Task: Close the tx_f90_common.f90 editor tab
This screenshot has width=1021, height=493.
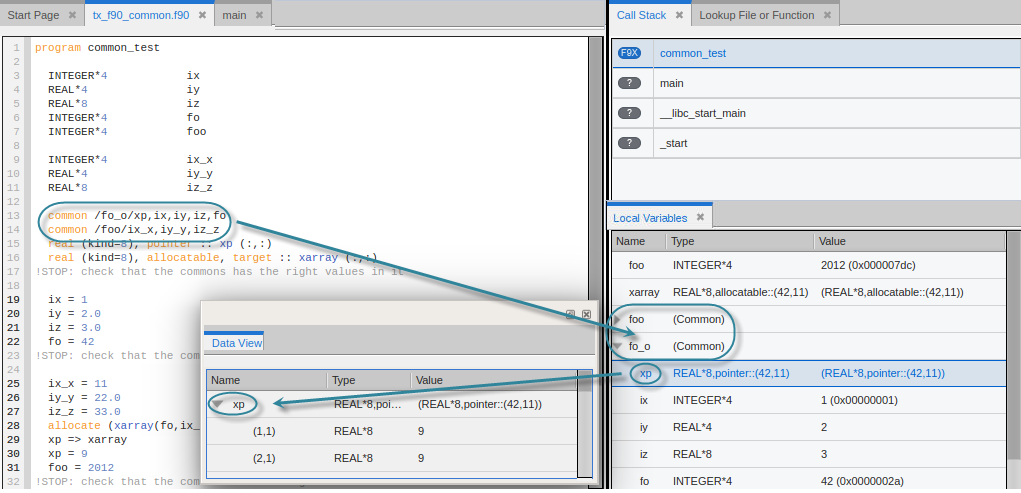Action: tap(202, 16)
